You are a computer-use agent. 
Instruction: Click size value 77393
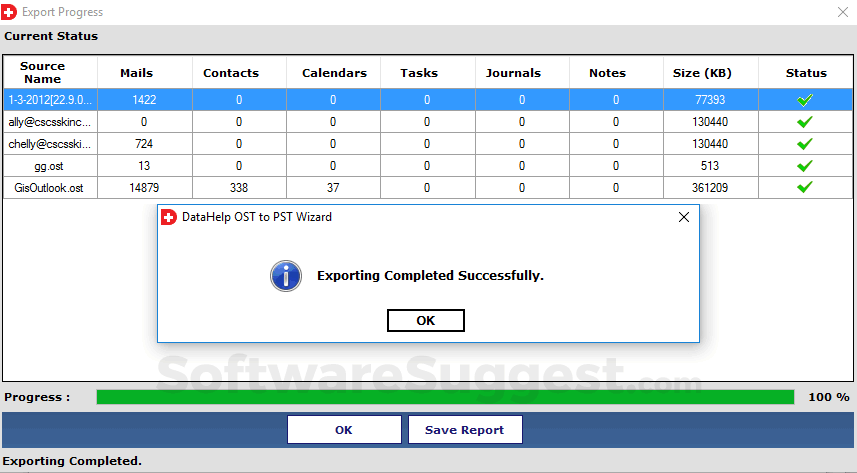point(710,100)
